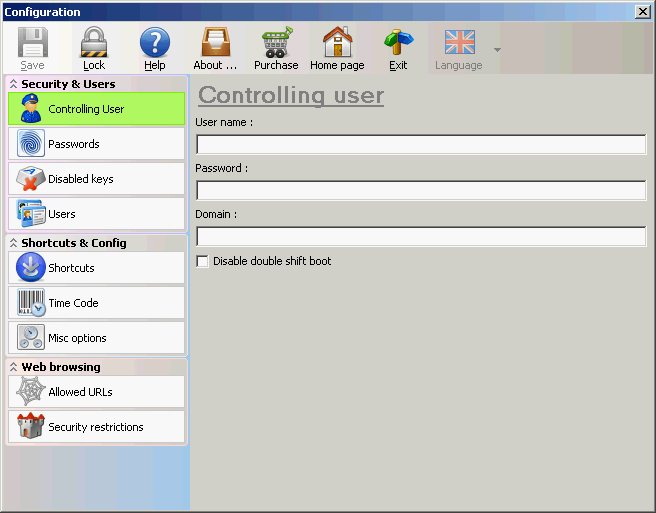Click the Time Code barcode icon

click(x=31, y=302)
